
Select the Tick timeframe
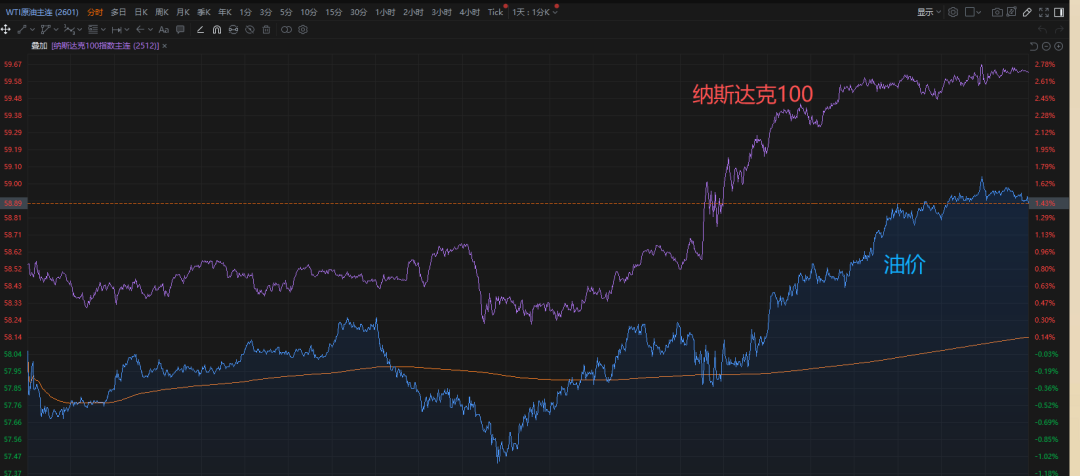coord(495,12)
